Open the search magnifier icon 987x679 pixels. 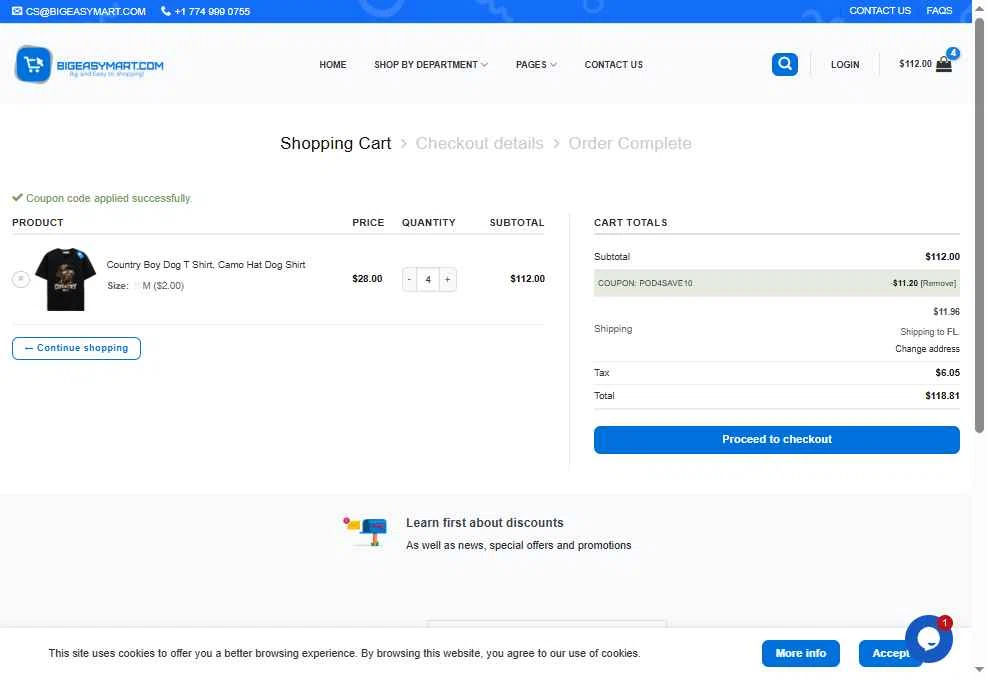coord(784,64)
